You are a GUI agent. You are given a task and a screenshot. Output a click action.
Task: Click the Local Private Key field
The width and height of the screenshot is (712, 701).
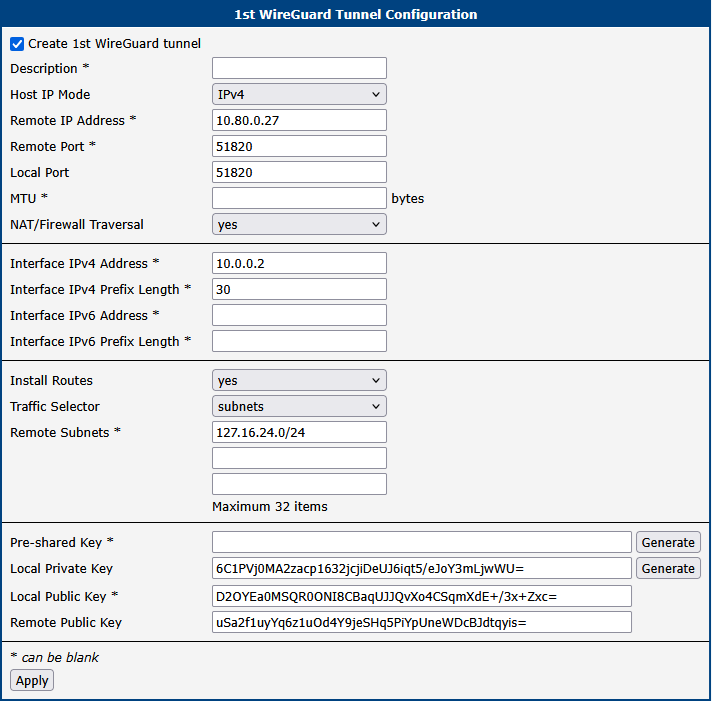click(422, 568)
